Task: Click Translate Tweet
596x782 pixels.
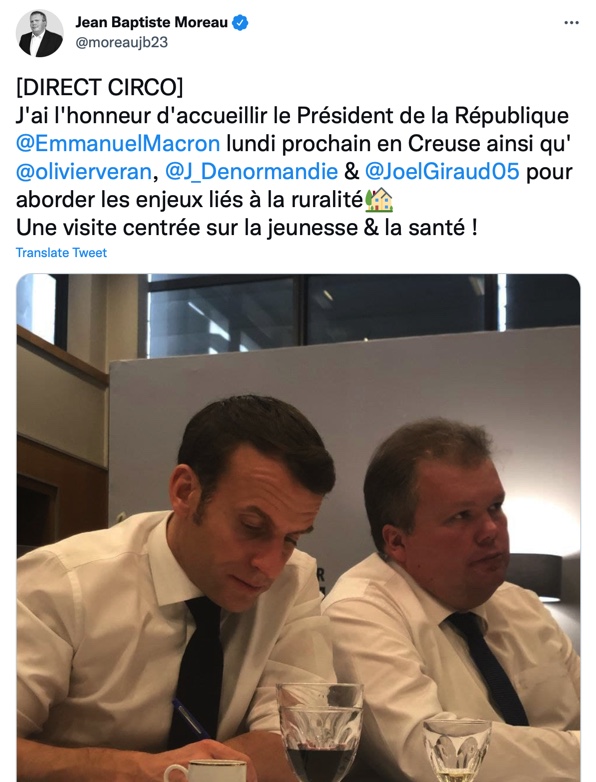Action: pyautogui.click(x=61, y=253)
